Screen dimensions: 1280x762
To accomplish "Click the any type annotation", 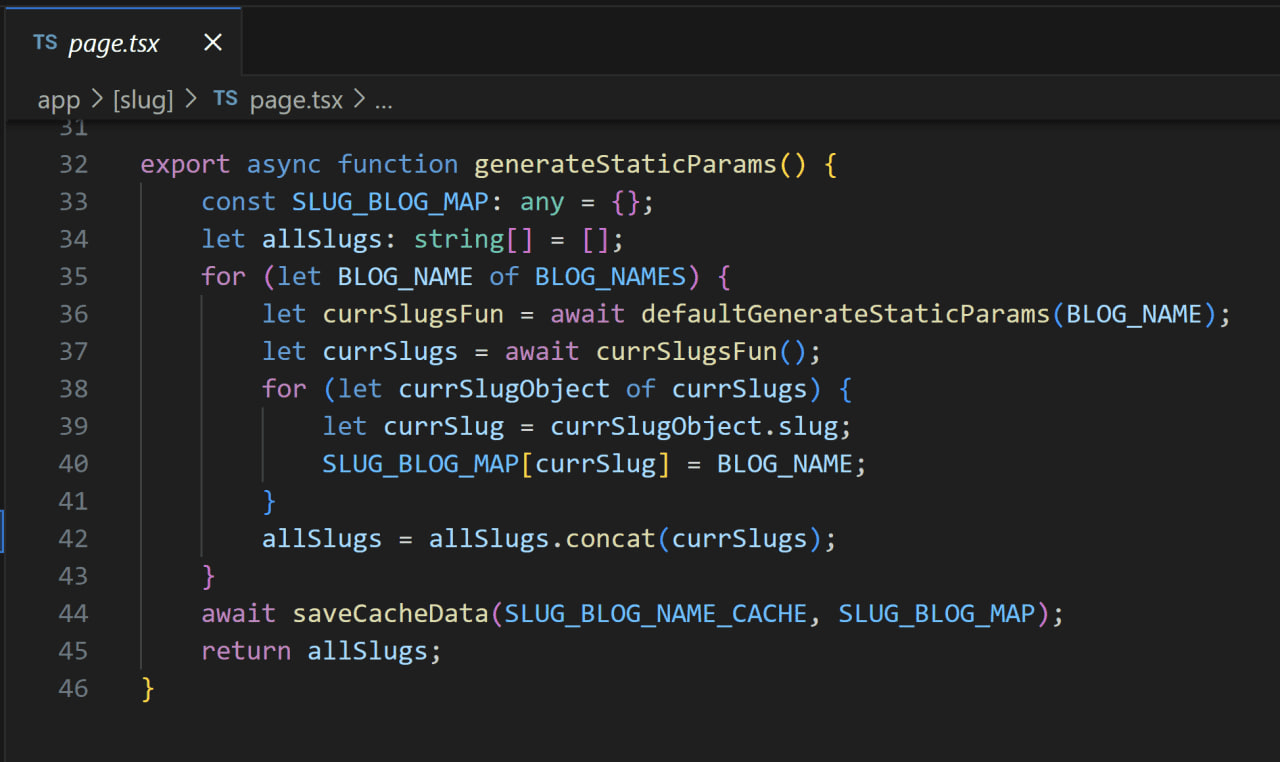I will click(x=542, y=202).
